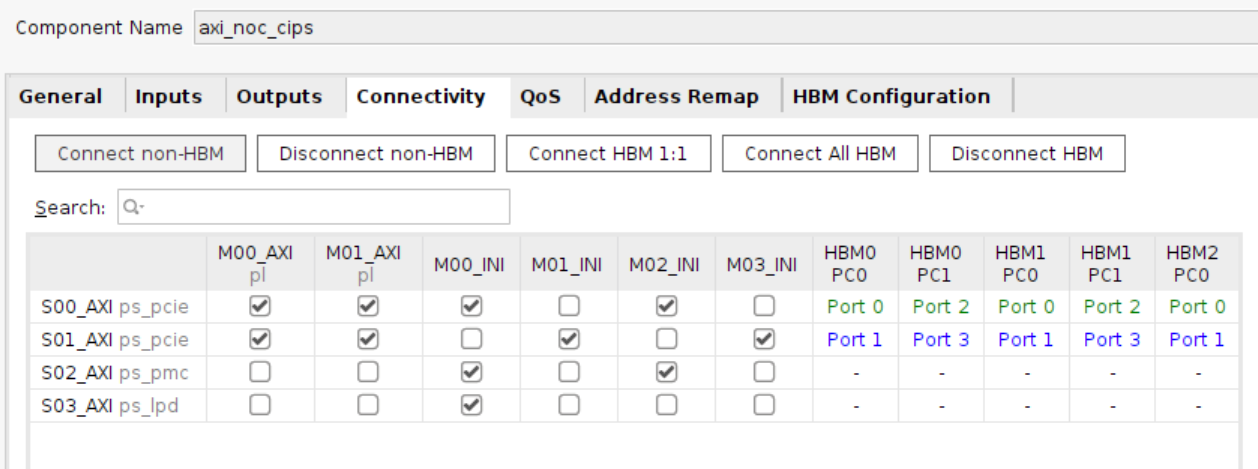Uncheck S00_AXI to M00_AXI connection
Viewport: 1258px width, 469px height.
point(260,307)
